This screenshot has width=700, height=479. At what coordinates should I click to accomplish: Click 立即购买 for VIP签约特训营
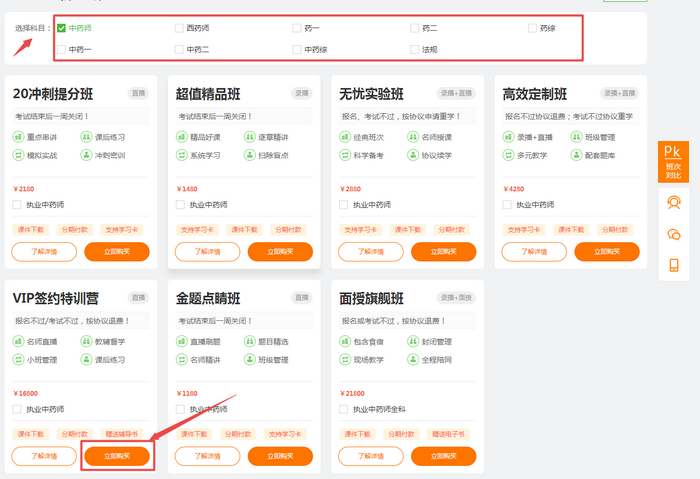click(x=117, y=456)
